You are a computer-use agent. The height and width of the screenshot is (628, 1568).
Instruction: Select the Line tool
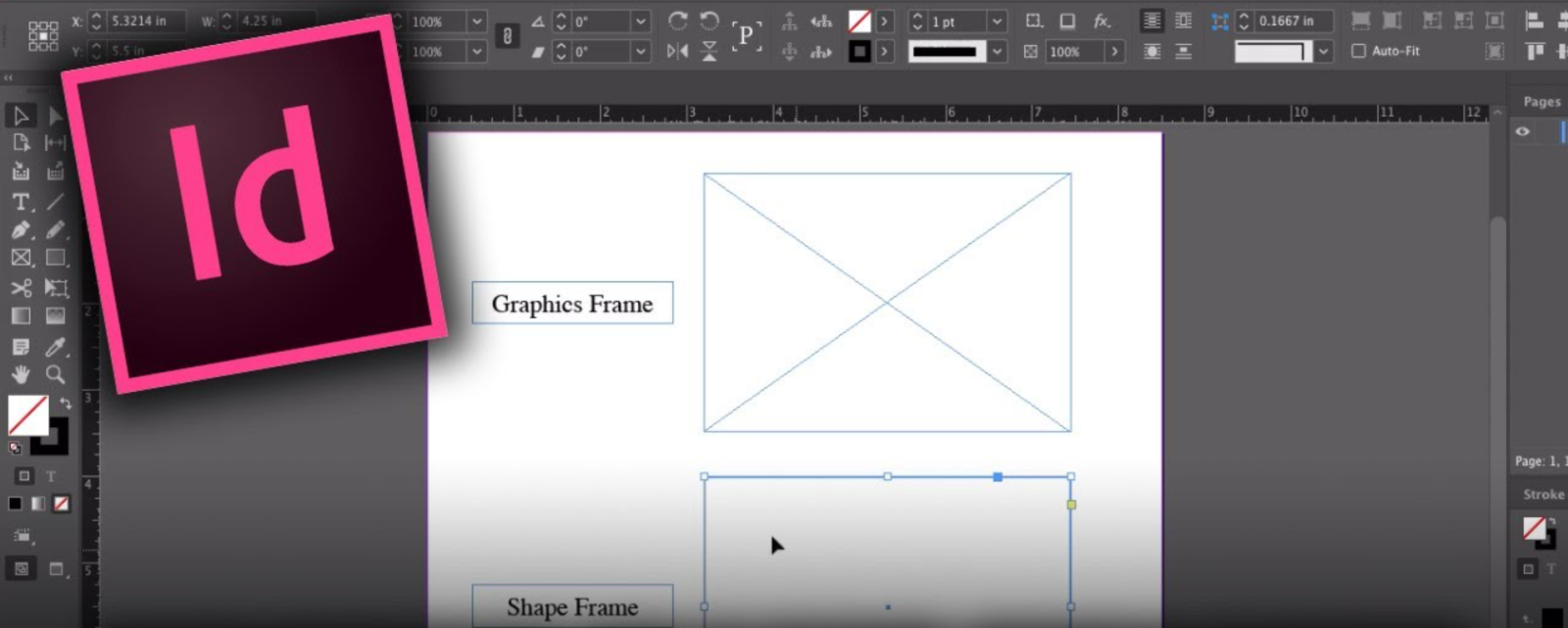point(55,202)
